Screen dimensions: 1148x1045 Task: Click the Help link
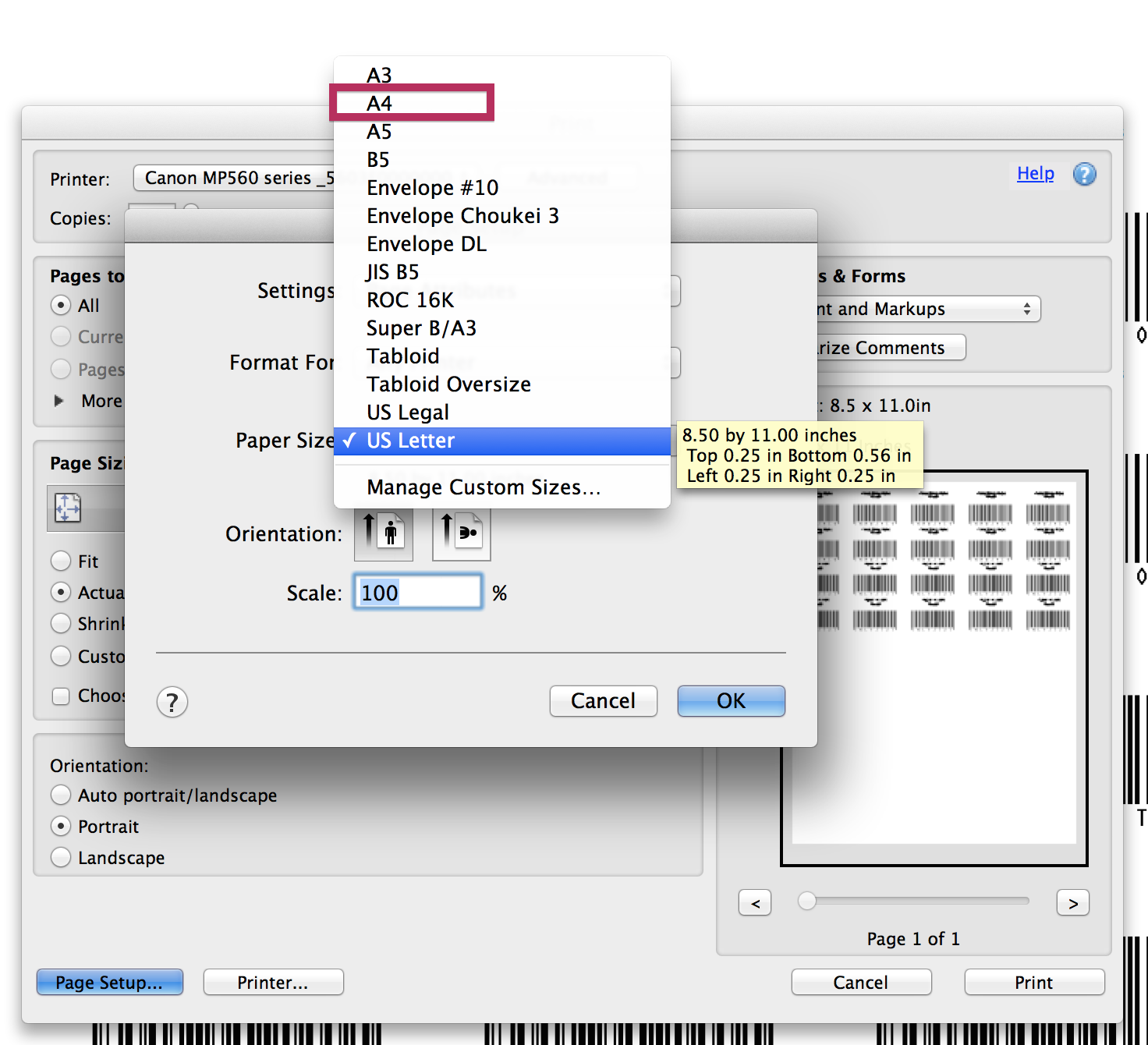click(1035, 174)
